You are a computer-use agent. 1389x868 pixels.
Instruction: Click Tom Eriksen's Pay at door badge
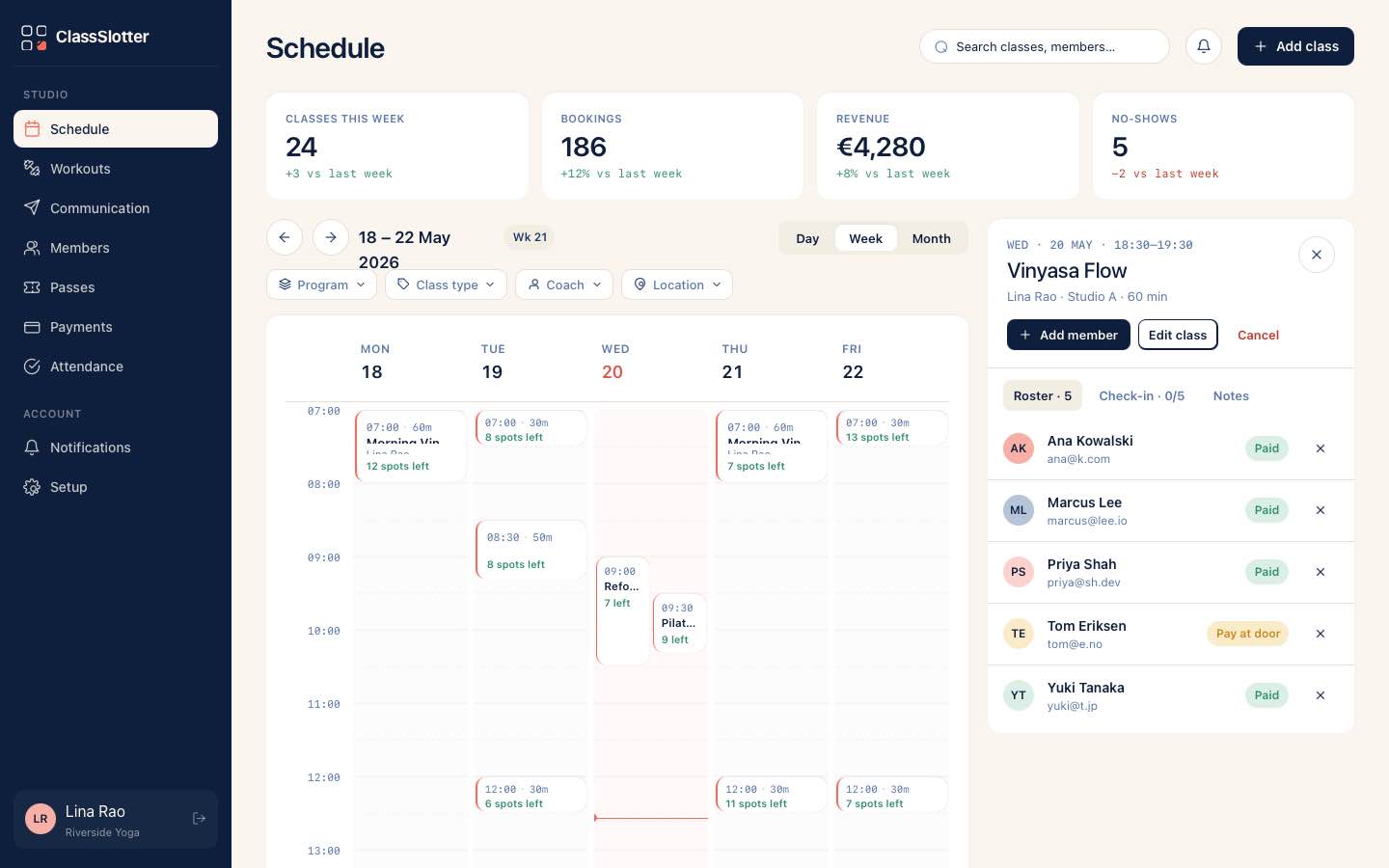(x=1248, y=634)
